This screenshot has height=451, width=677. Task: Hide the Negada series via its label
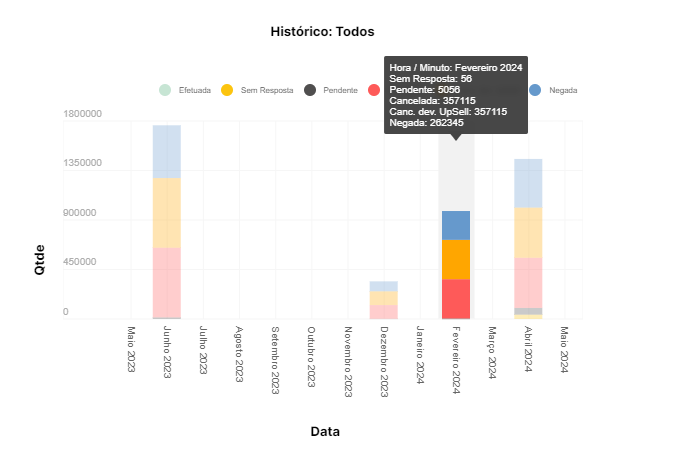pos(563,91)
